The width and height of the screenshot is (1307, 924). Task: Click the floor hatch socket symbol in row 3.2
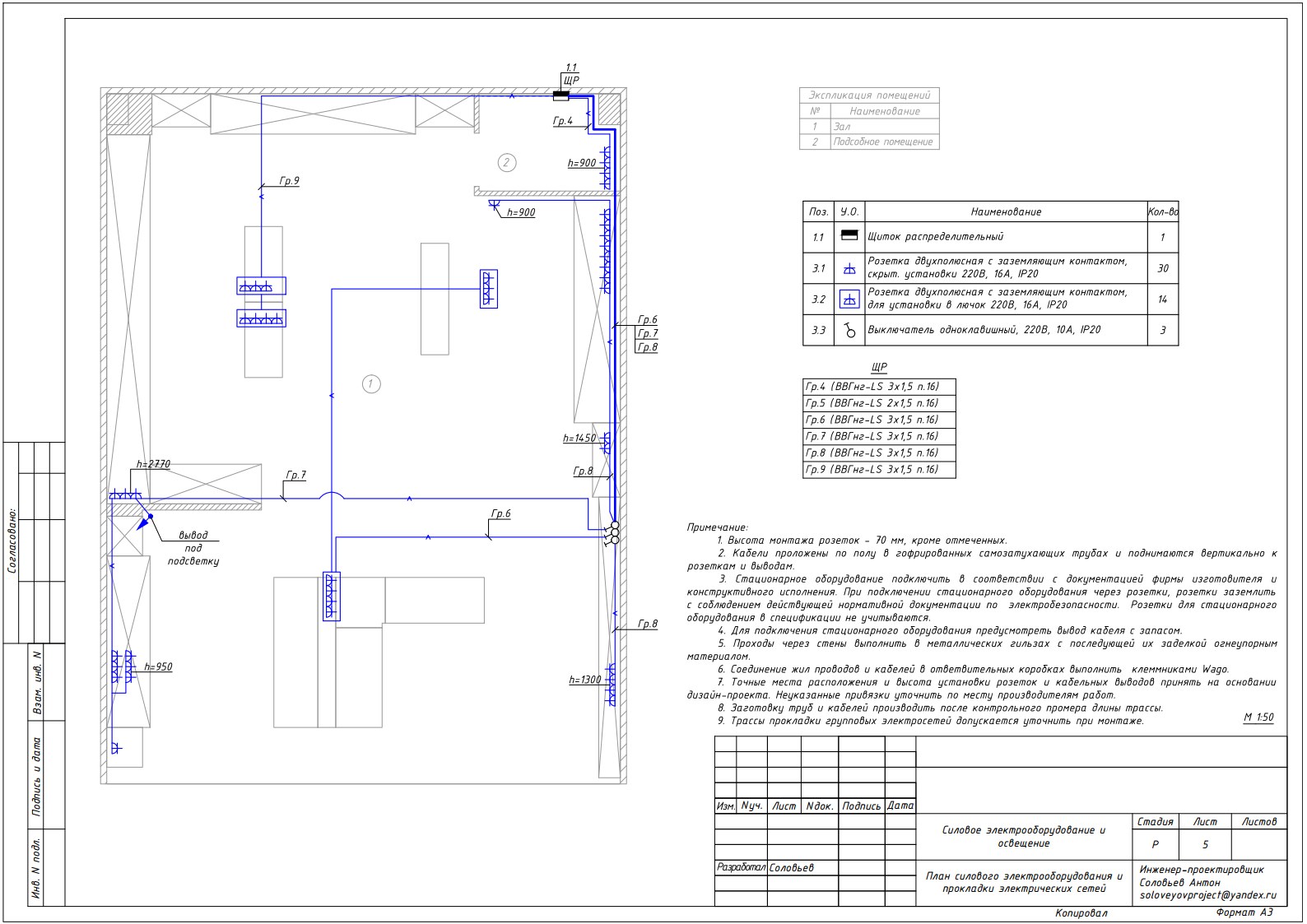(x=849, y=299)
